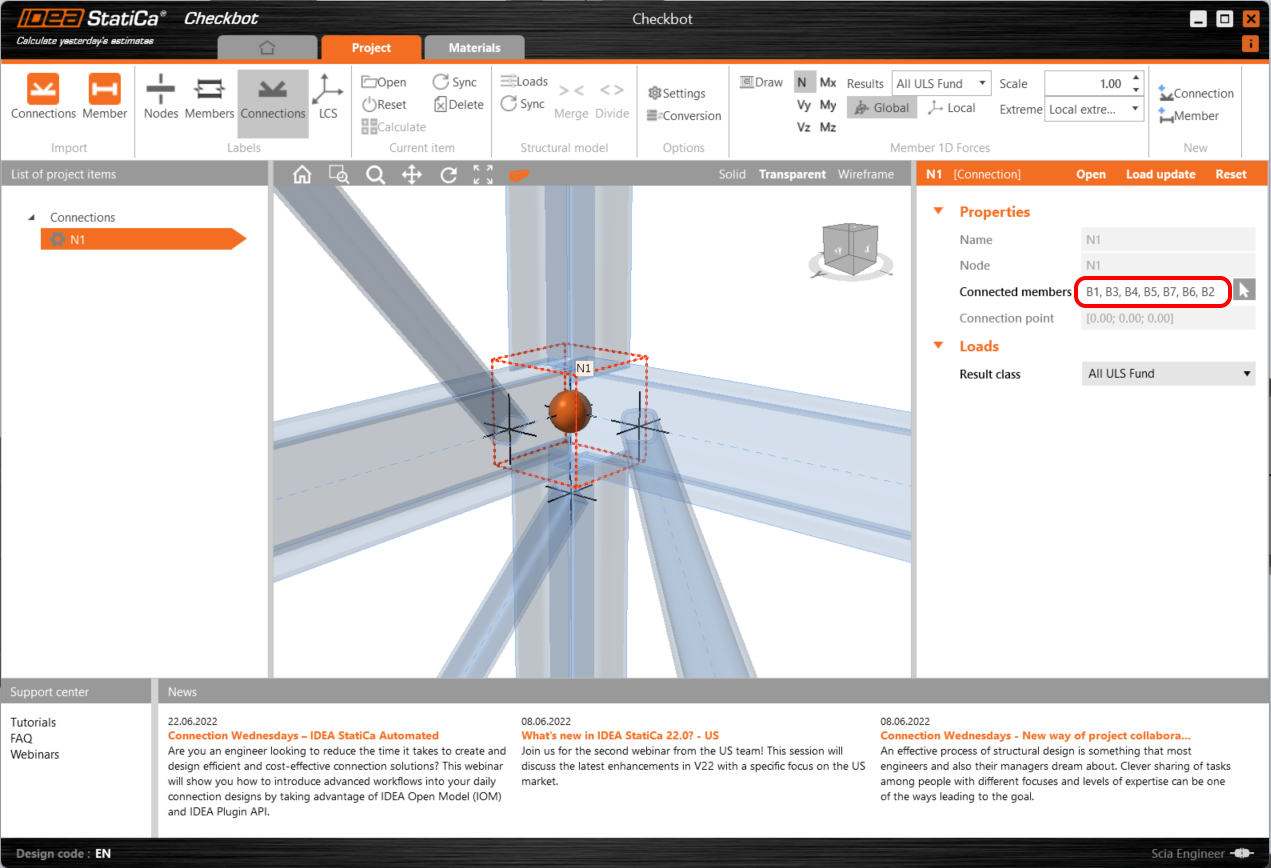Open the Tutorials link in Support center
This screenshot has width=1271, height=868.
point(33,722)
